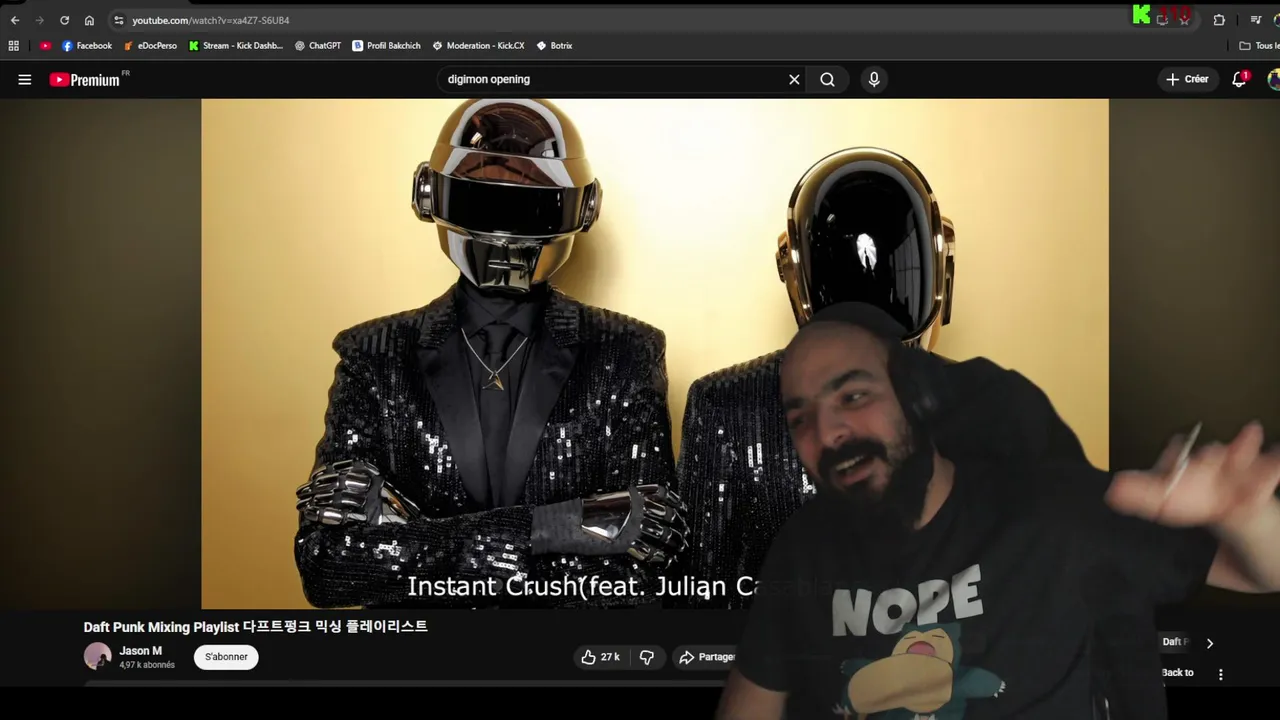Open the Moderation - Kick.CX bookmark

coord(478,45)
